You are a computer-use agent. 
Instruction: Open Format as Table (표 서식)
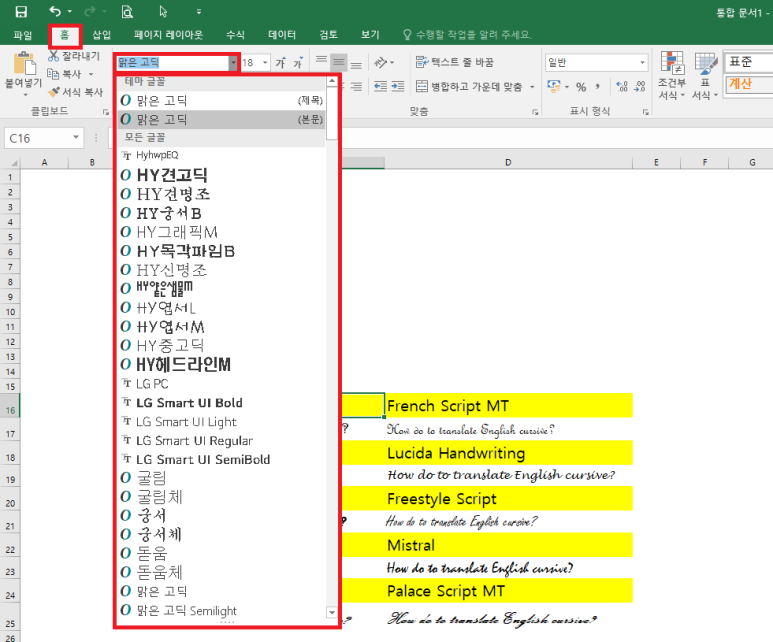tap(705, 75)
